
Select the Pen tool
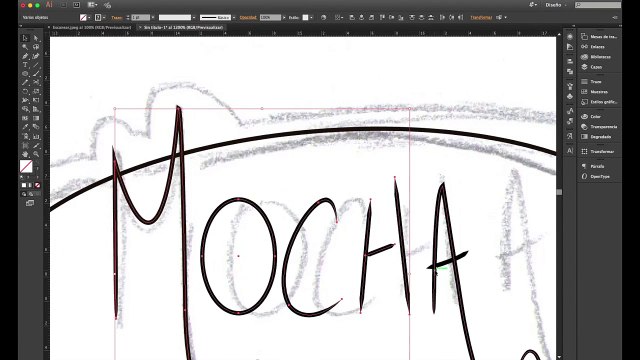point(25,56)
